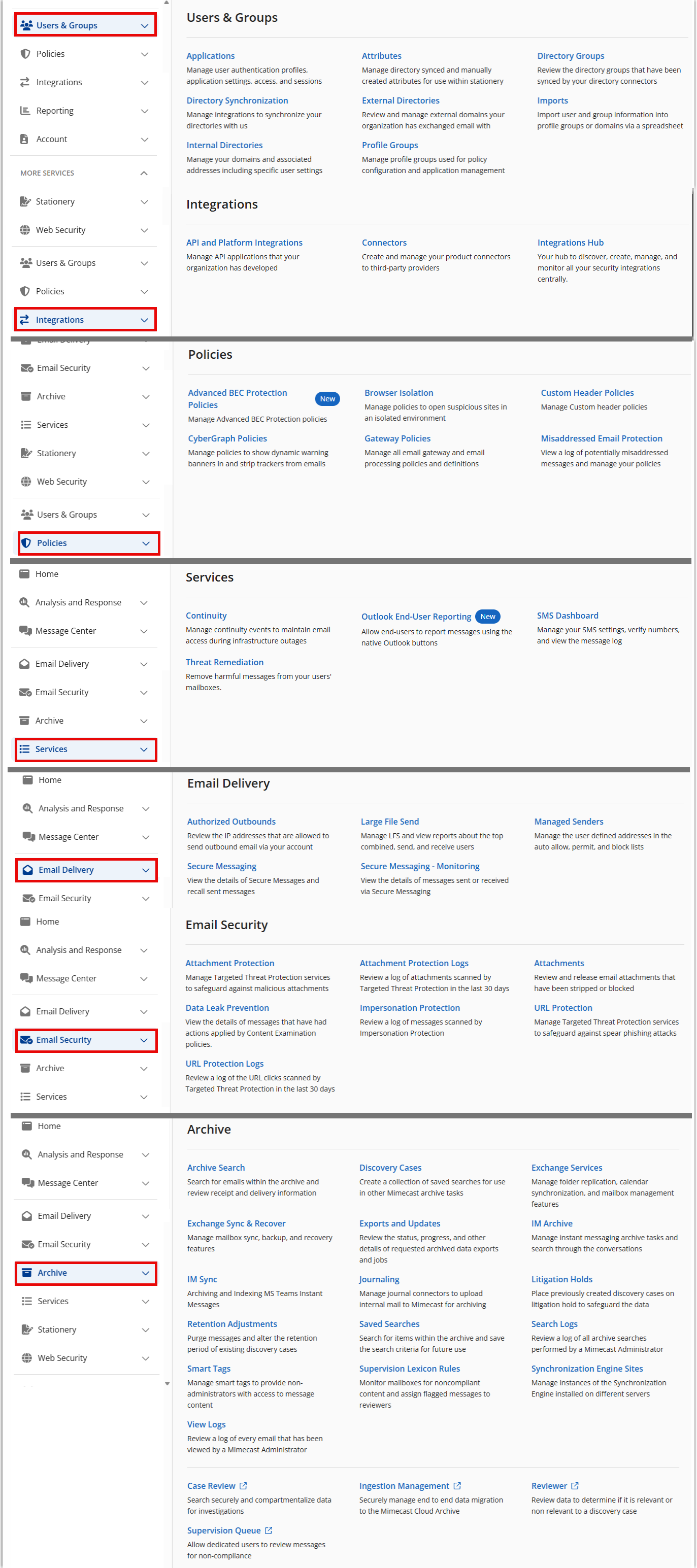This screenshot has height=1568, width=697.
Task: Open the Applications link
Action: tap(211, 55)
